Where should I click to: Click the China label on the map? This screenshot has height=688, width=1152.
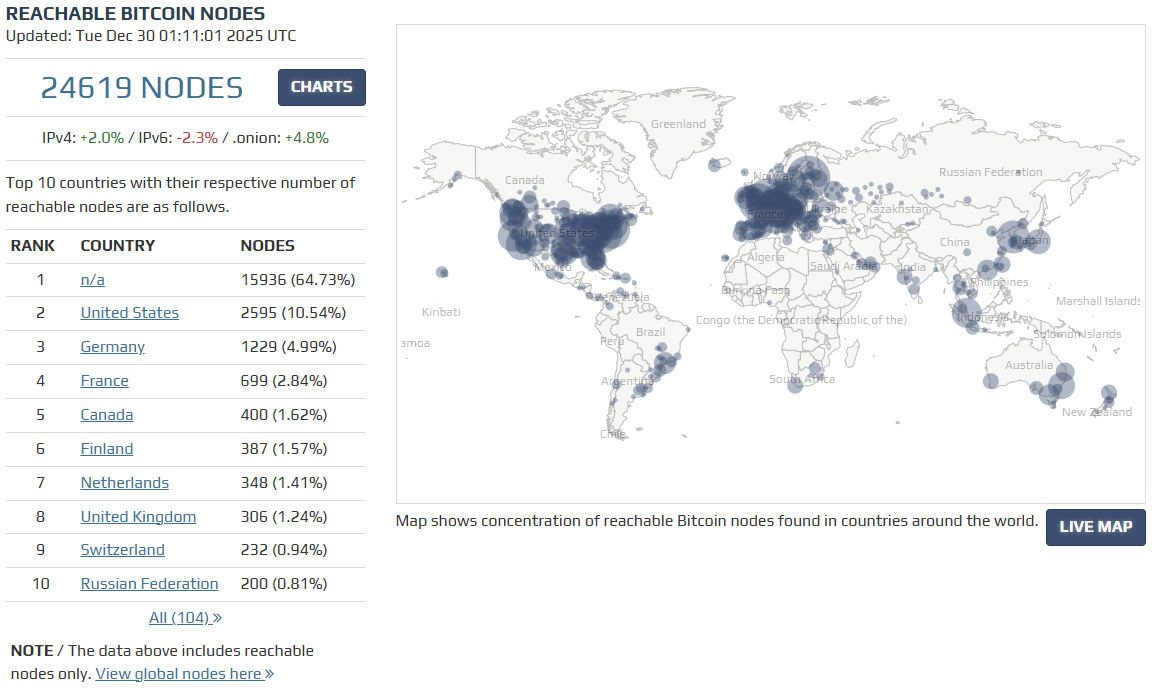click(954, 242)
